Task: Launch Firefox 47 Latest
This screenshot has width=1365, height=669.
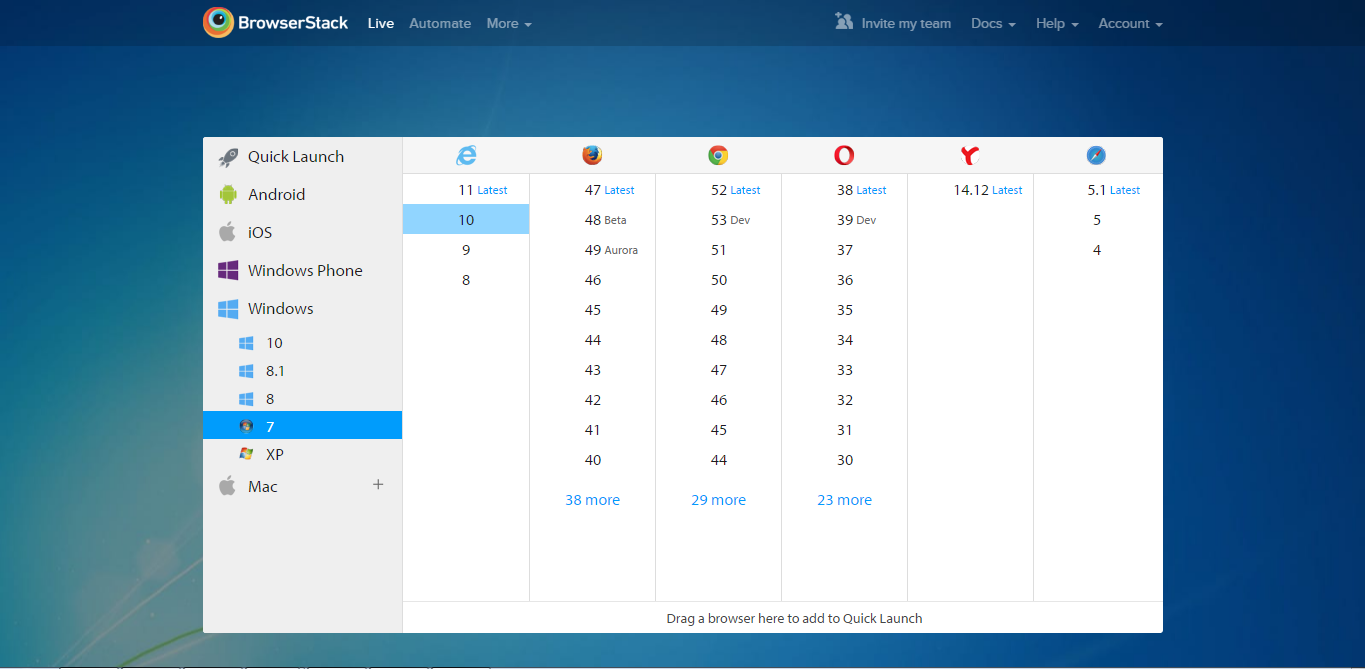Action: click(x=592, y=190)
